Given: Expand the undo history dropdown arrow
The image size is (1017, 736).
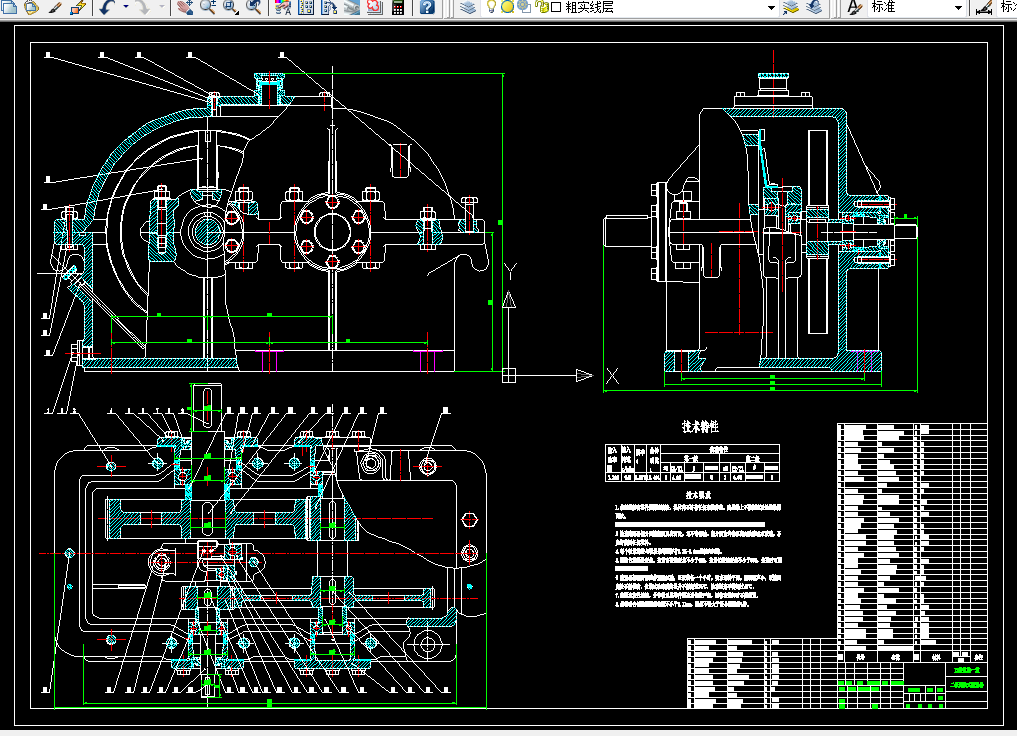Looking at the screenshot, I should click(x=124, y=8).
